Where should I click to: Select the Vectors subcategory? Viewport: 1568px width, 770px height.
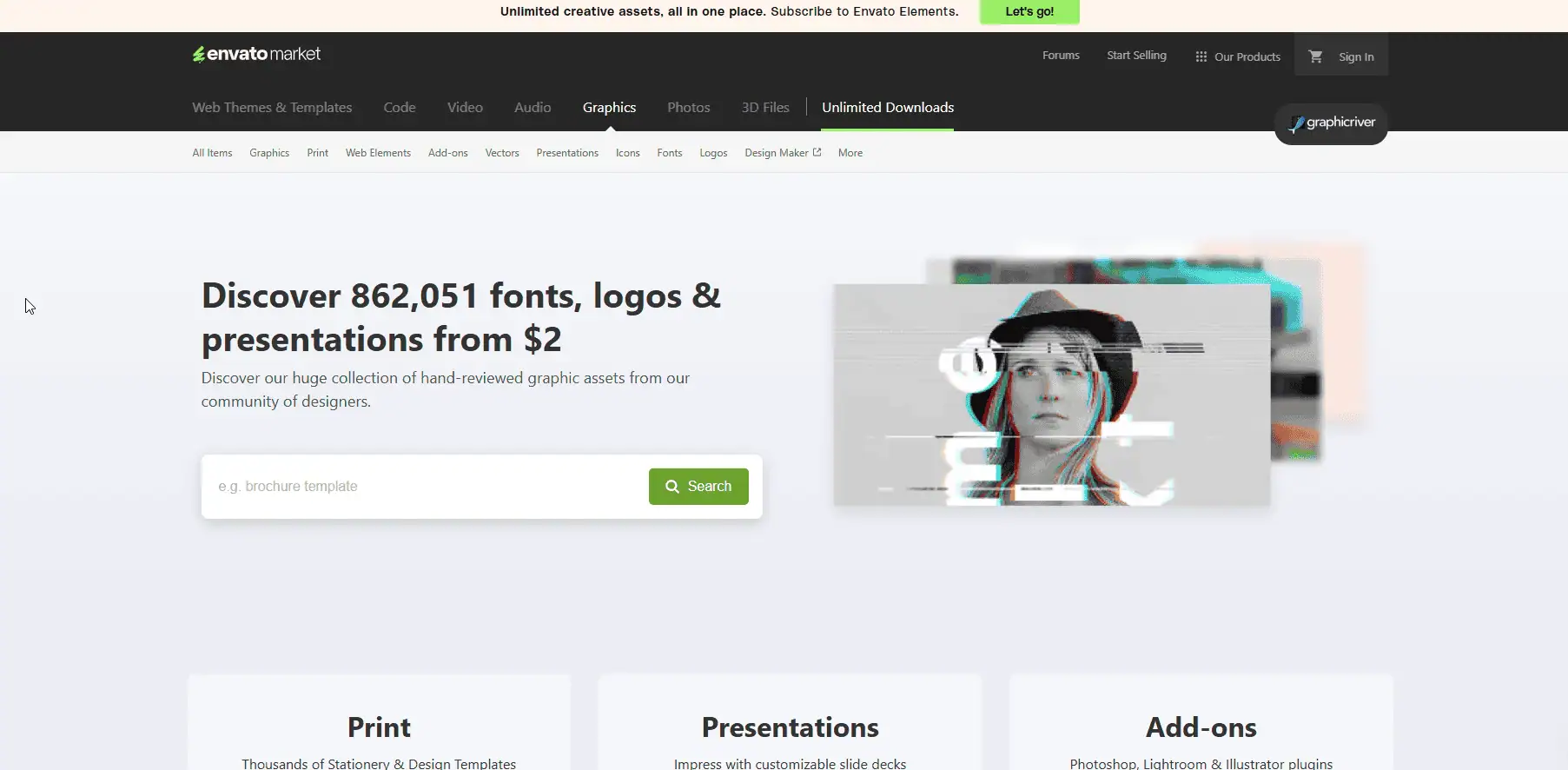[x=501, y=153]
